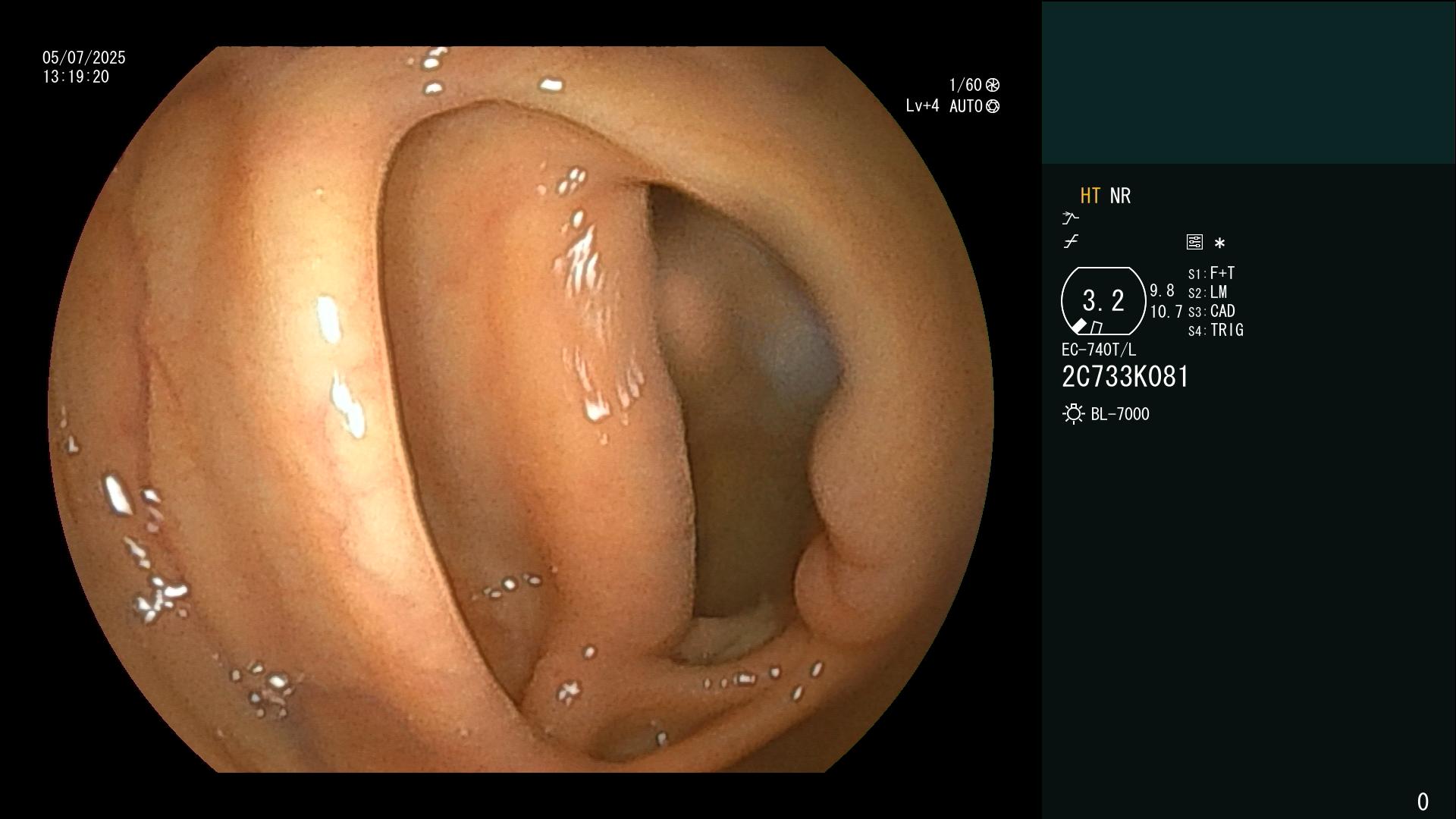Click the Lv+4 brightness level
Viewport: 1456px width, 819px height.
(x=922, y=105)
